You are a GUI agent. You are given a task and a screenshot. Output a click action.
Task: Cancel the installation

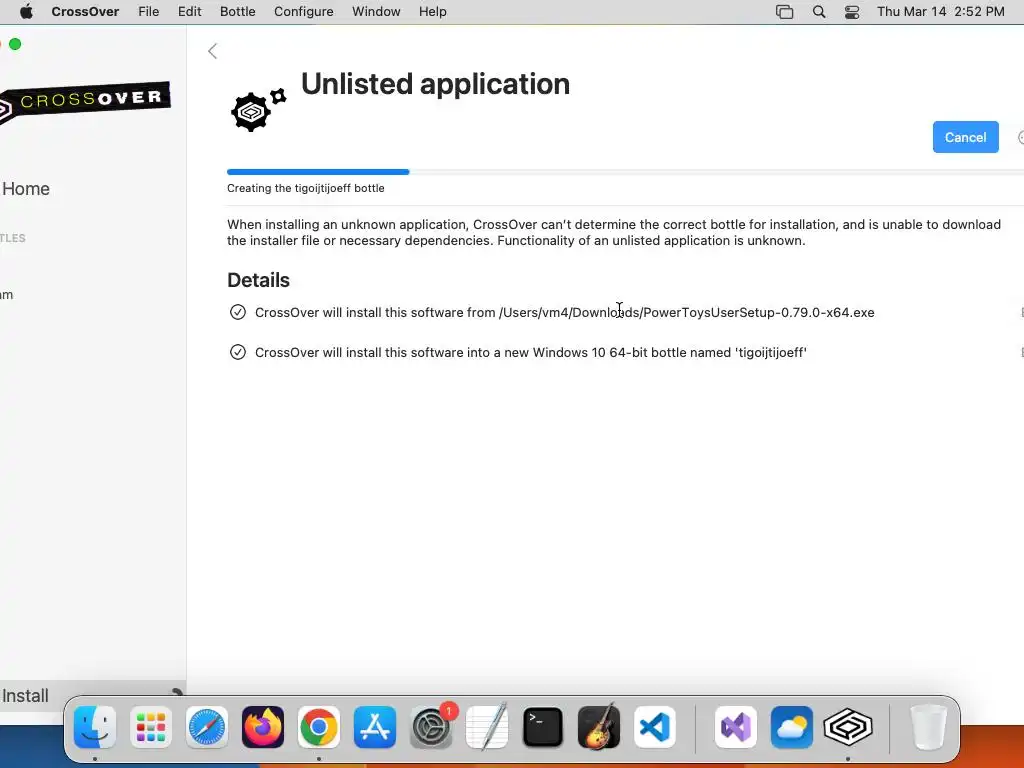tap(965, 137)
